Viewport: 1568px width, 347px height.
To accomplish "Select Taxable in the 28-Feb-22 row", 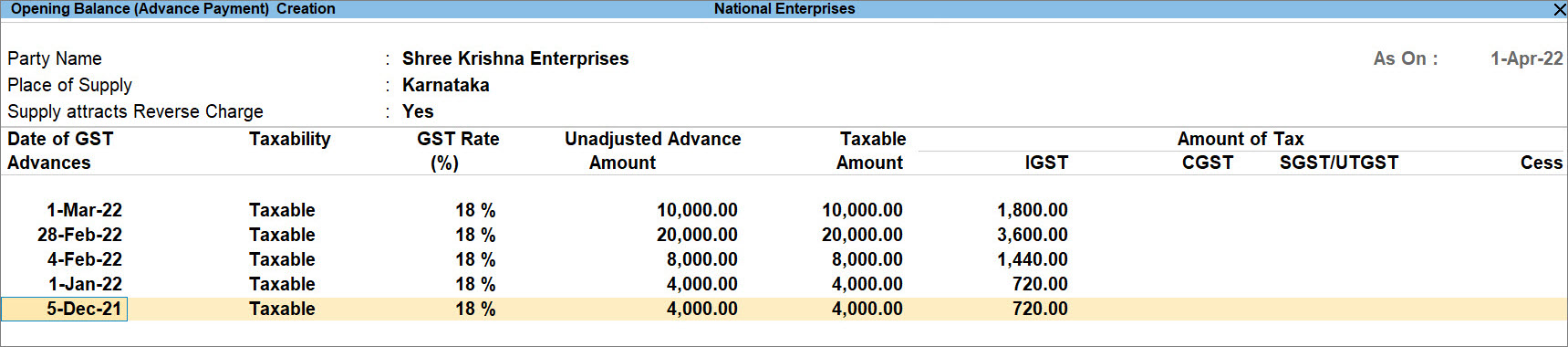I will pos(282,235).
